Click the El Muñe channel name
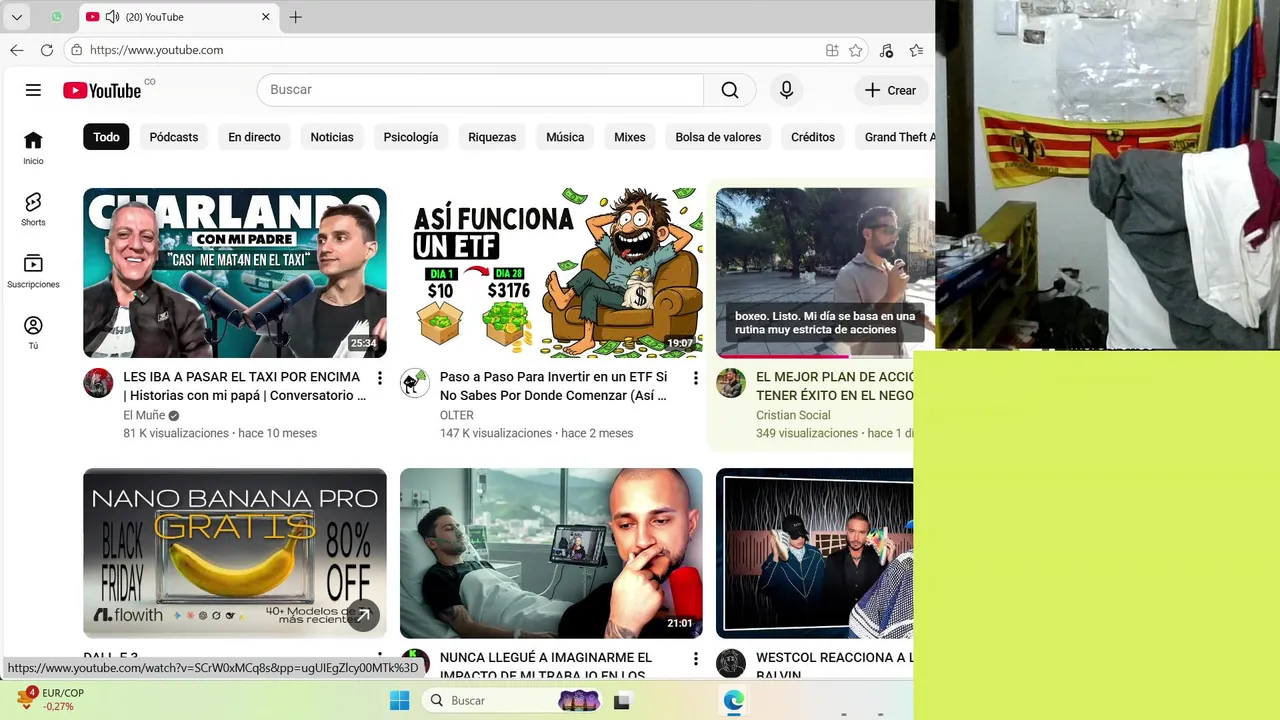This screenshot has width=1280, height=720. coord(144,415)
